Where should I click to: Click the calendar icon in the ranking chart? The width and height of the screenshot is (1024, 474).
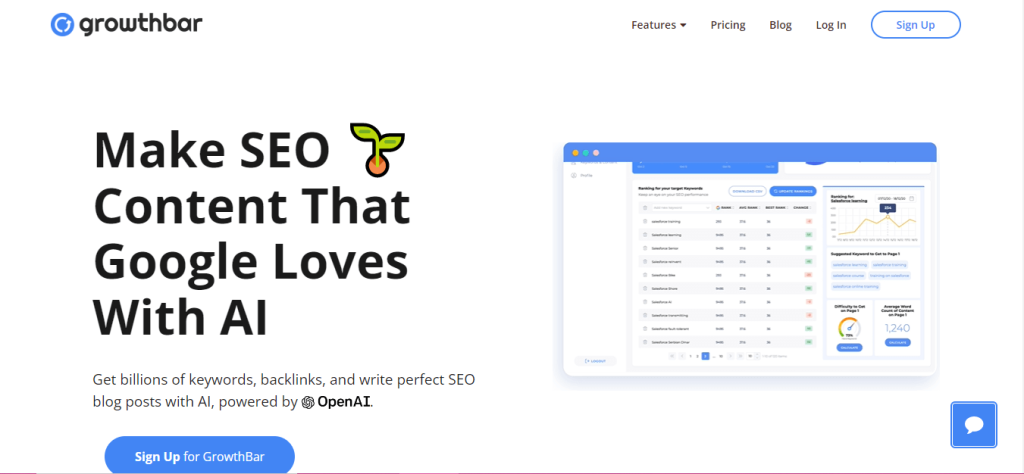(912, 198)
